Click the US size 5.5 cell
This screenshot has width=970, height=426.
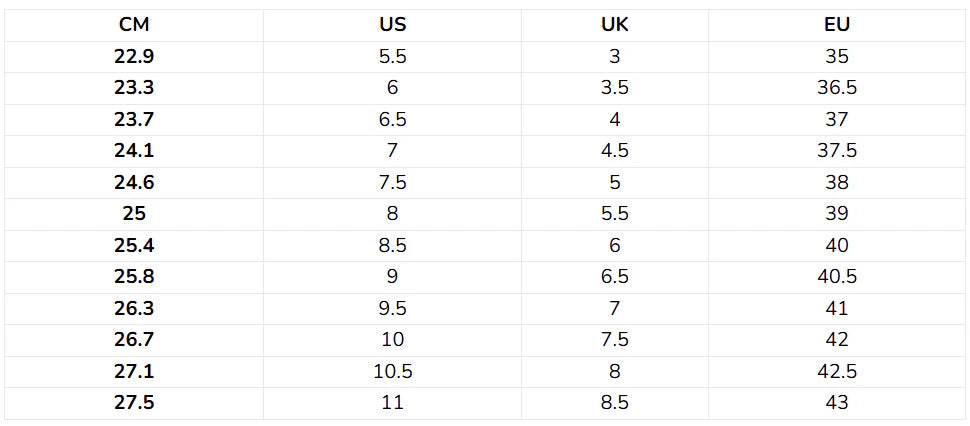pos(392,56)
